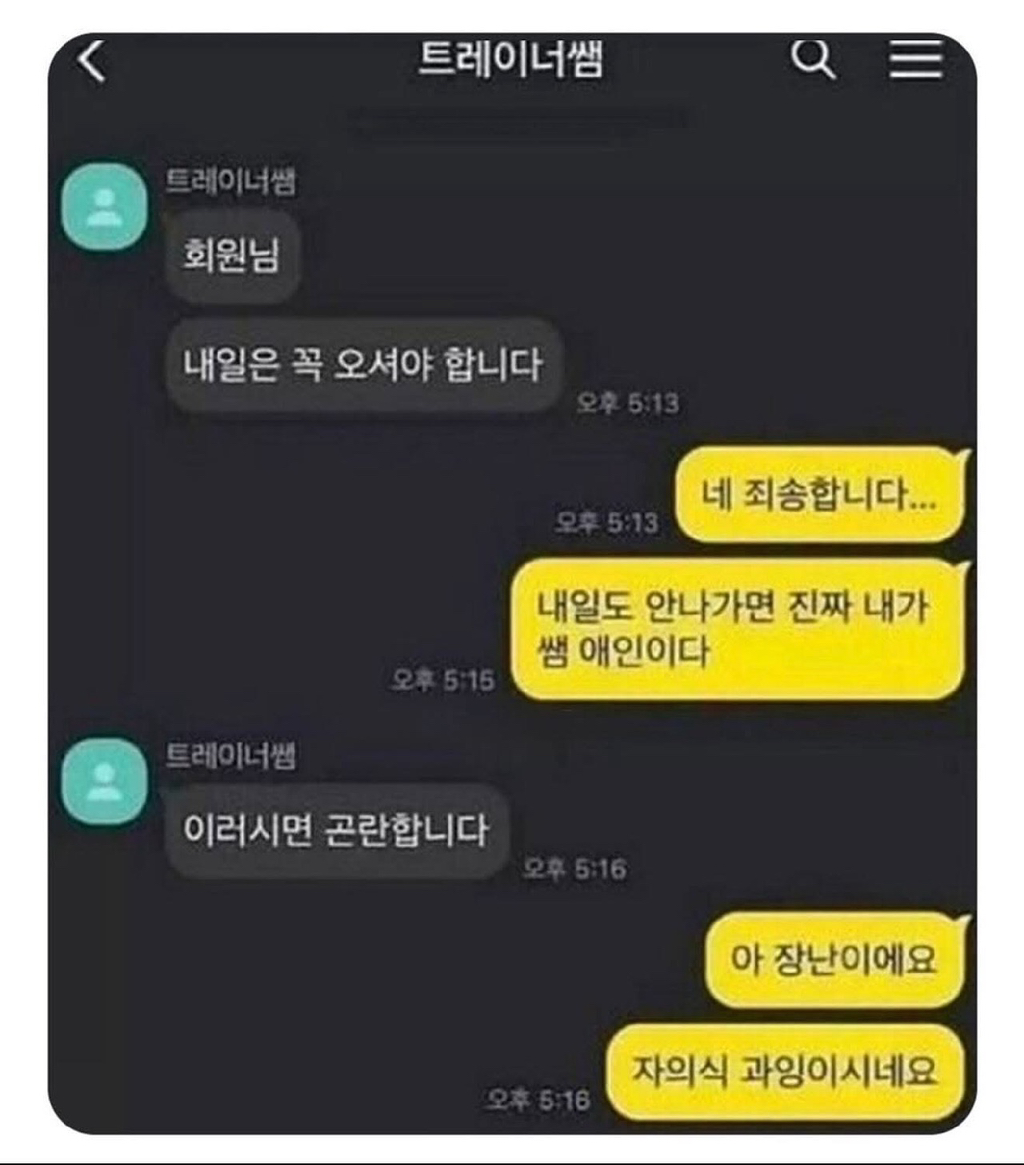Select the chat title 트레이너쌤
The width and height of the screenshot is (1024, 1165).
[511, 58]
